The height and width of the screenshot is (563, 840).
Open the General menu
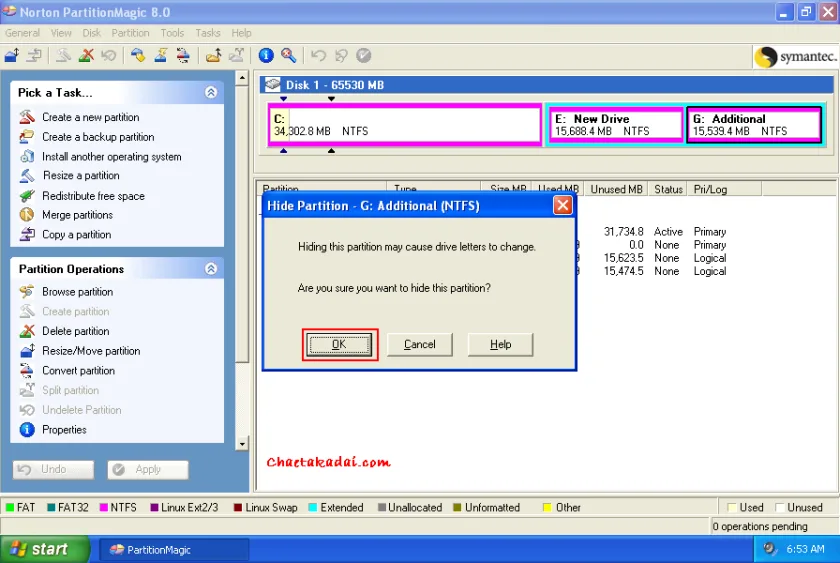[22, 33]
